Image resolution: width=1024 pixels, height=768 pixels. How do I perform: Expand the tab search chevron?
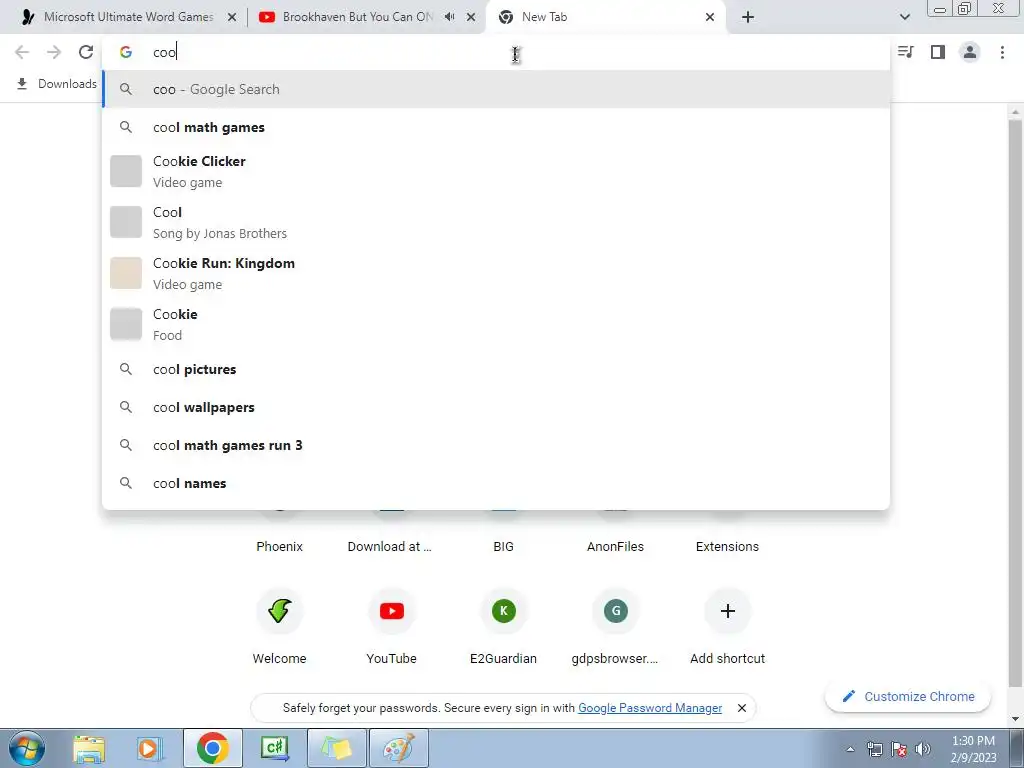click(904, 18)
